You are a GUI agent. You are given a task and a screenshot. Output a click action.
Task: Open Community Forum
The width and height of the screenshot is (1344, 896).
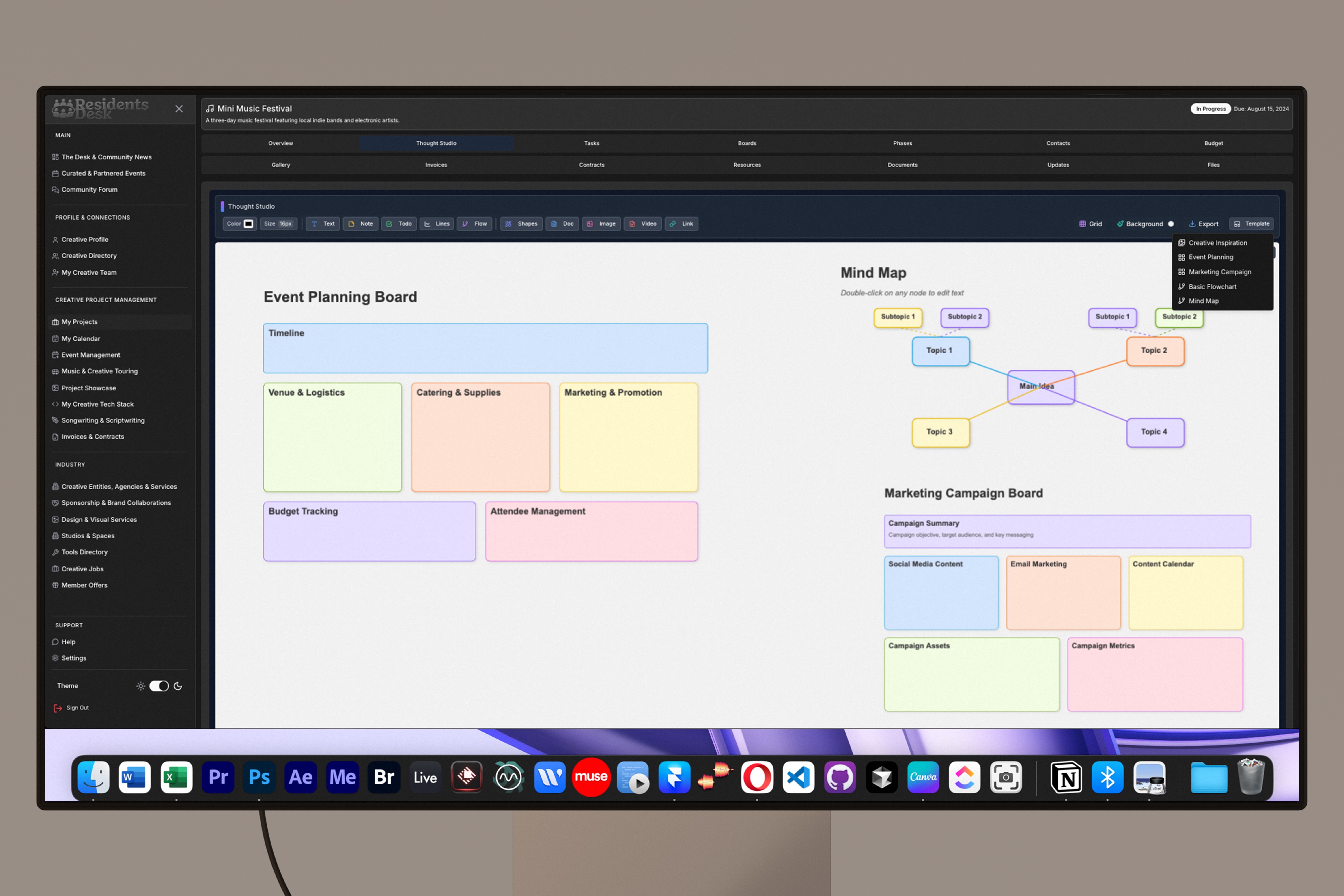click(x=85, y=190)
